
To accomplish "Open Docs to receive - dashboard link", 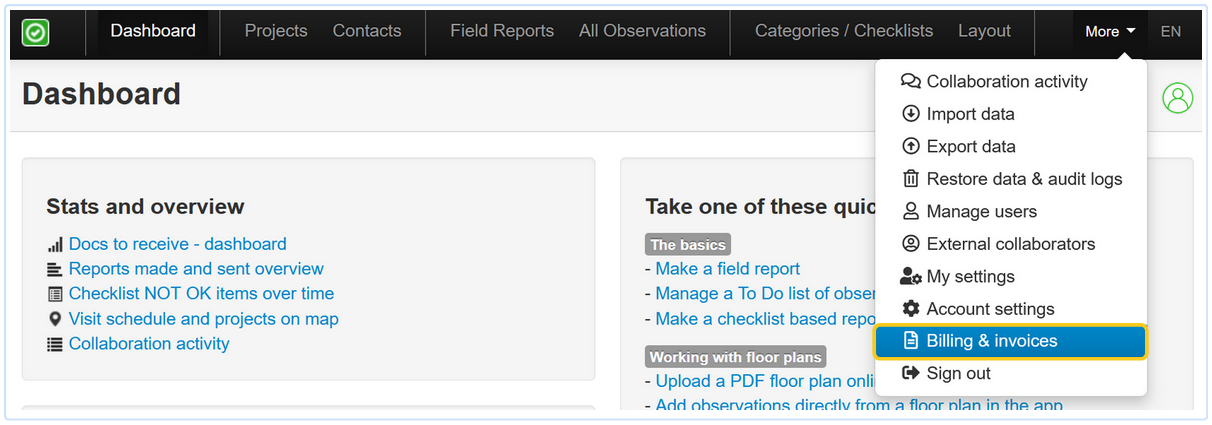I will [177, 244].
